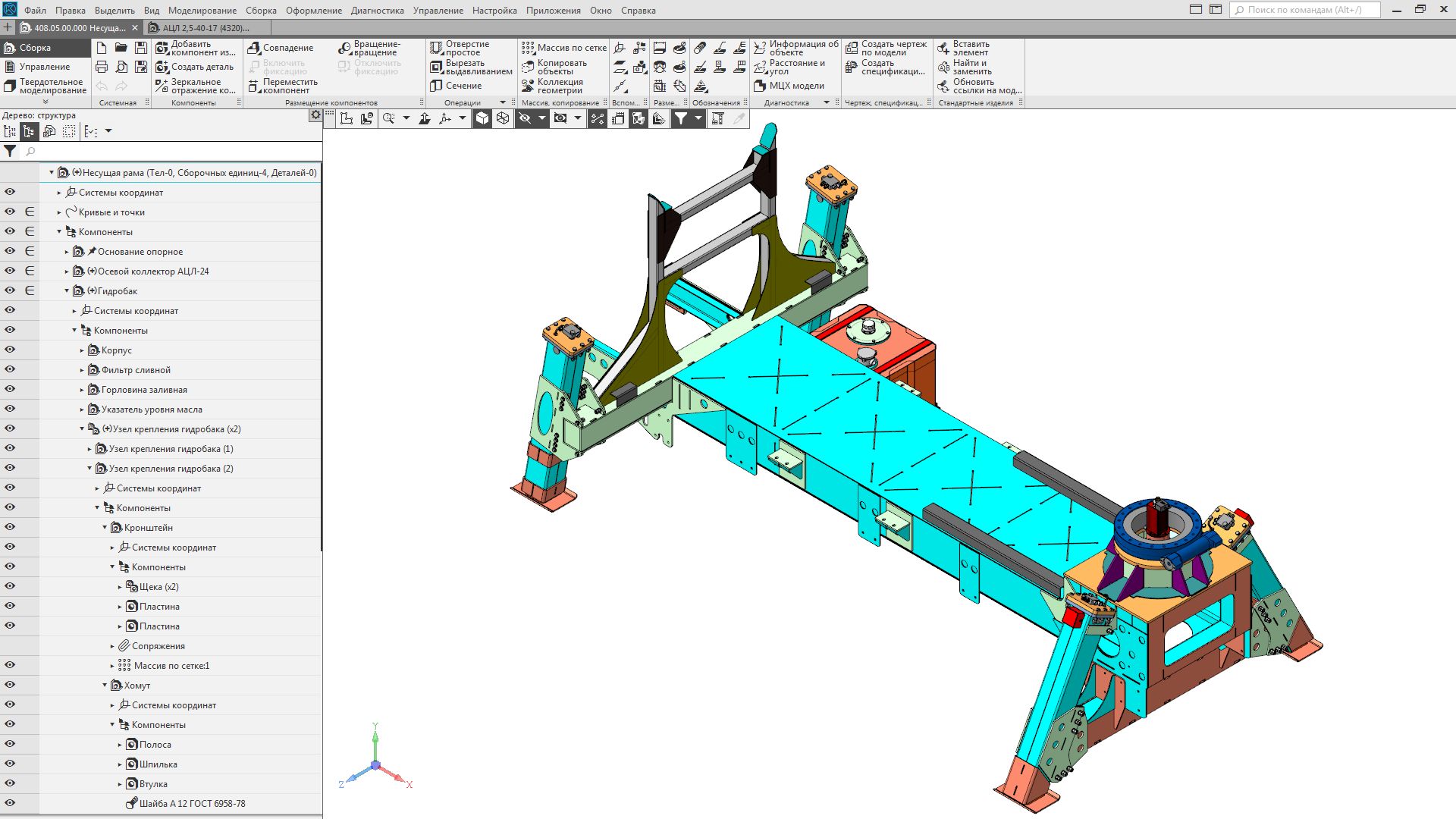Collapse the Гидробак tree node
The image size is (1456, 819).
(67, 291)
